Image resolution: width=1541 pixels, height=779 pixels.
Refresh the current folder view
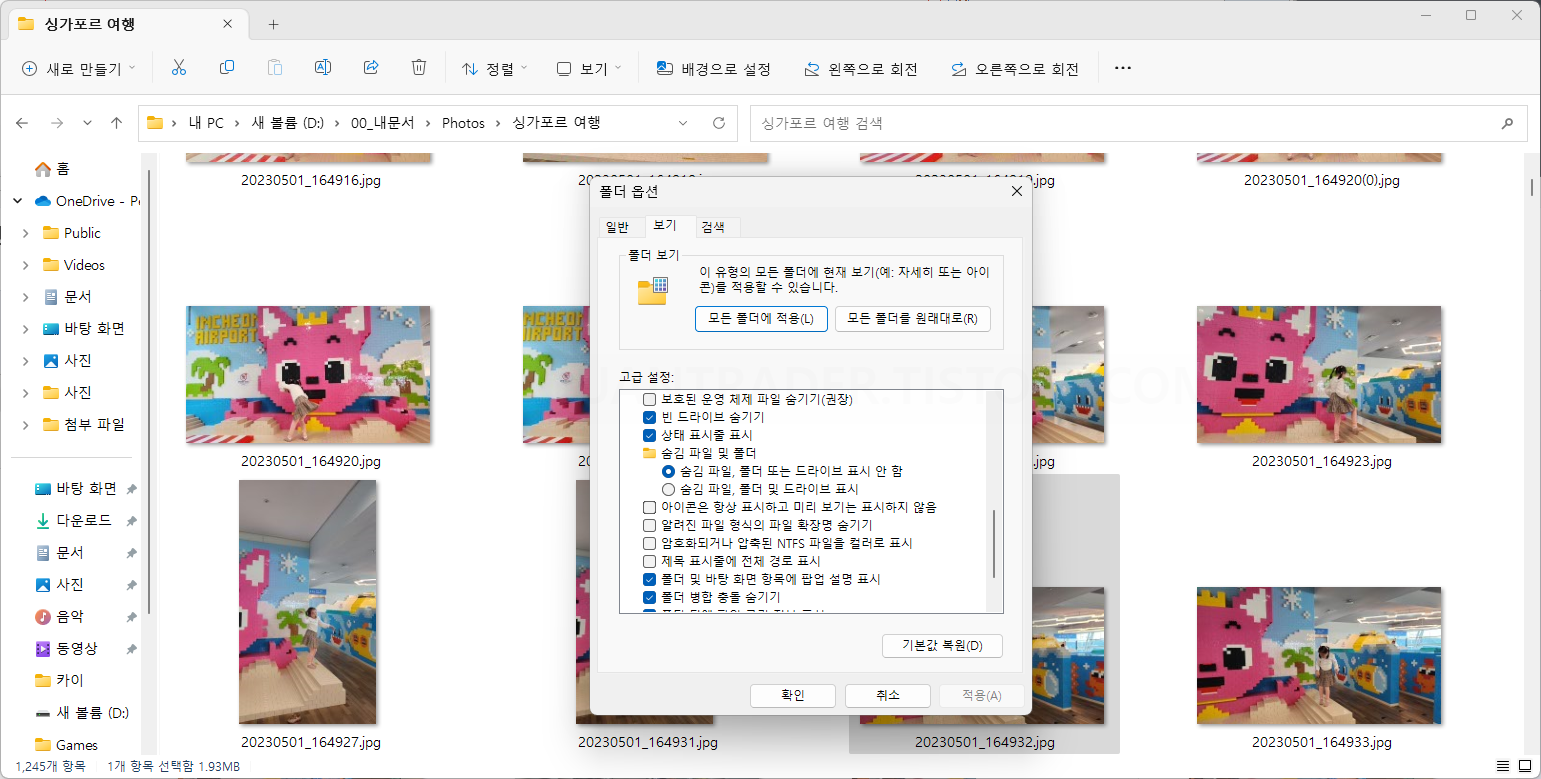pyautogui.click(x=718, y=123)
